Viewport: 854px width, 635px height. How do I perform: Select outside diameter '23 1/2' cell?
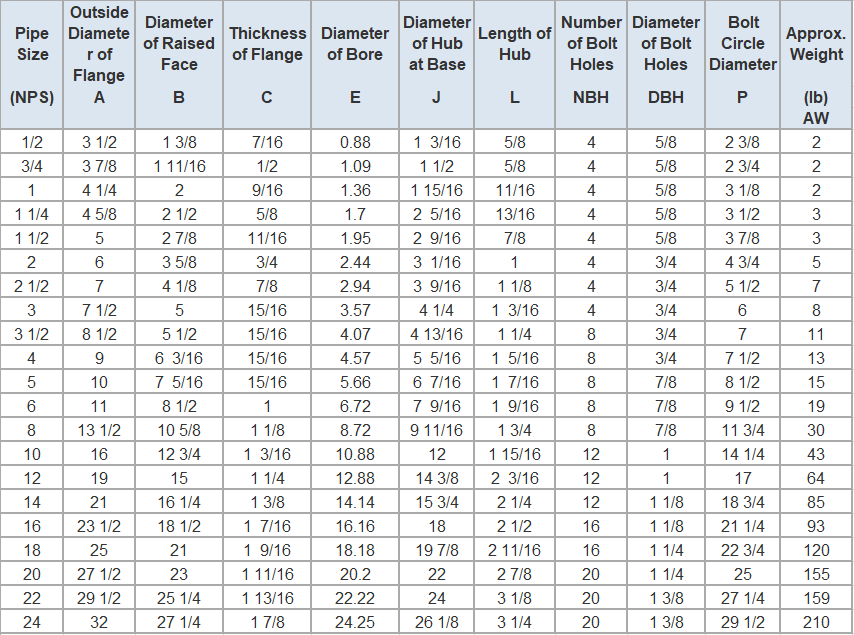click(99, 526)
